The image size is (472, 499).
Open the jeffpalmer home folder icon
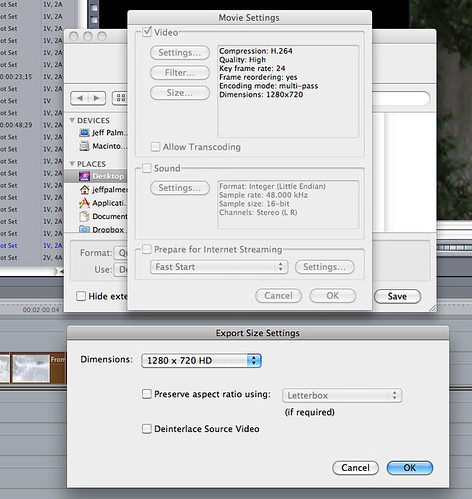click(x=85, y=190)
